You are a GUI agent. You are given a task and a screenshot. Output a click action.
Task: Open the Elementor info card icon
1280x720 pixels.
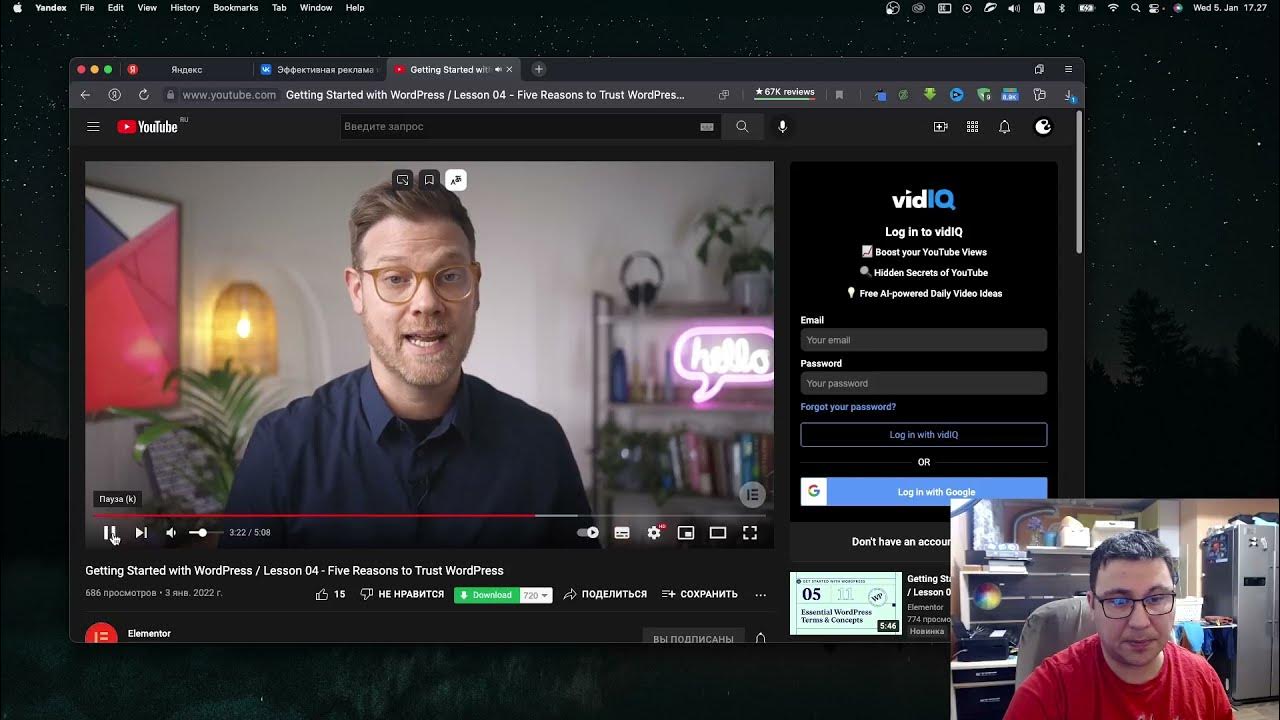tap(752, 494)
